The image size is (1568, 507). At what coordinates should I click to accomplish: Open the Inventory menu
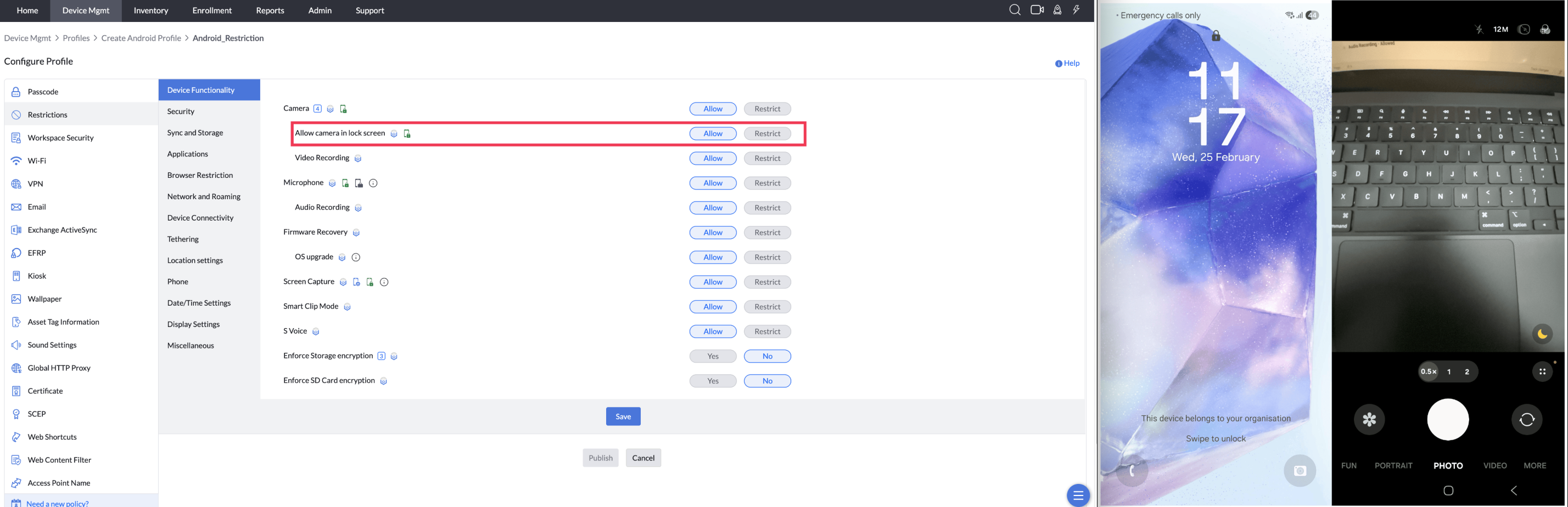pyautogui.click(x=151, y=10)
